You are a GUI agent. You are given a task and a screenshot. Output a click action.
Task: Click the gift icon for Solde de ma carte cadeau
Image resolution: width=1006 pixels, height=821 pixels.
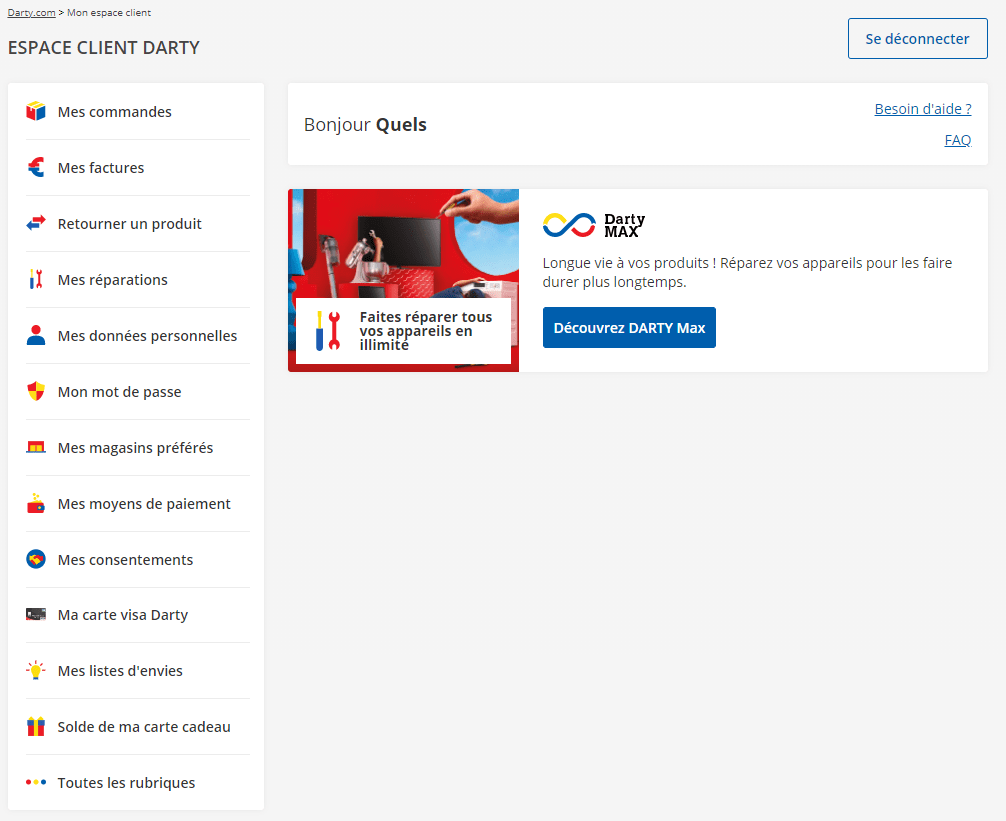click(x=36, y=726)
